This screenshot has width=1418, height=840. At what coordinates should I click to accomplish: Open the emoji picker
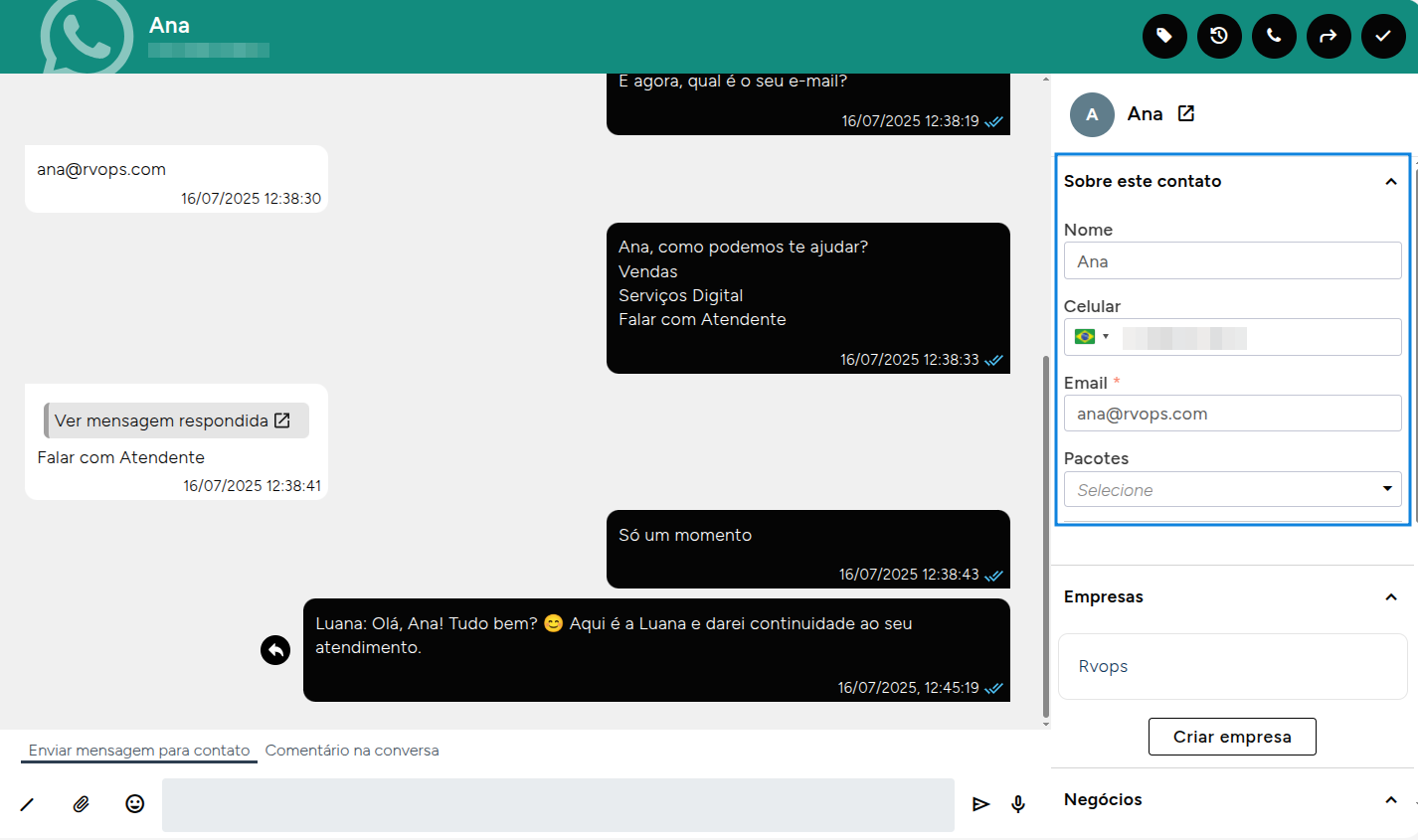pyautogui.click(x=135, y=804)
